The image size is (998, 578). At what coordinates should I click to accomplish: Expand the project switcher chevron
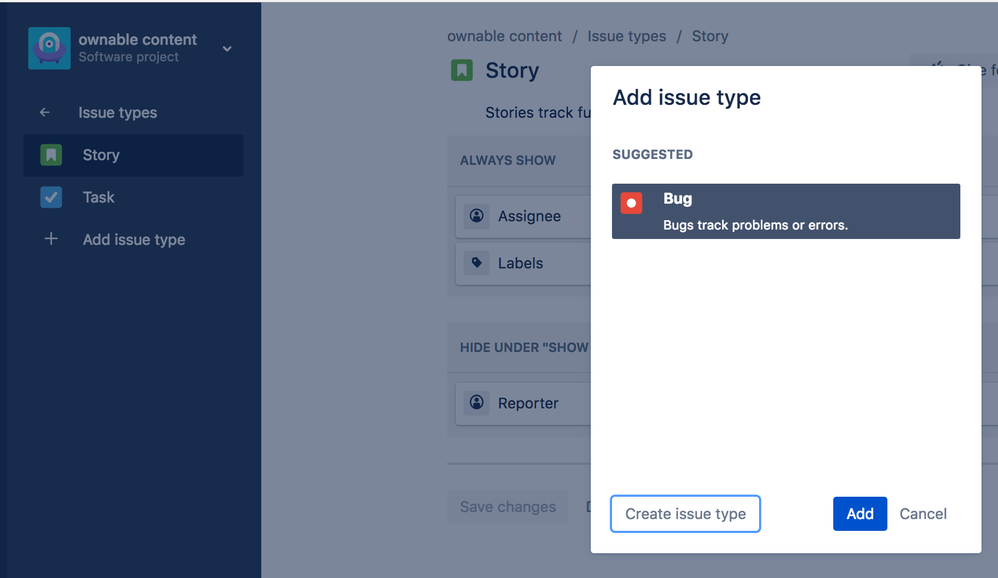pyautogui.click(x=227, y=49)
